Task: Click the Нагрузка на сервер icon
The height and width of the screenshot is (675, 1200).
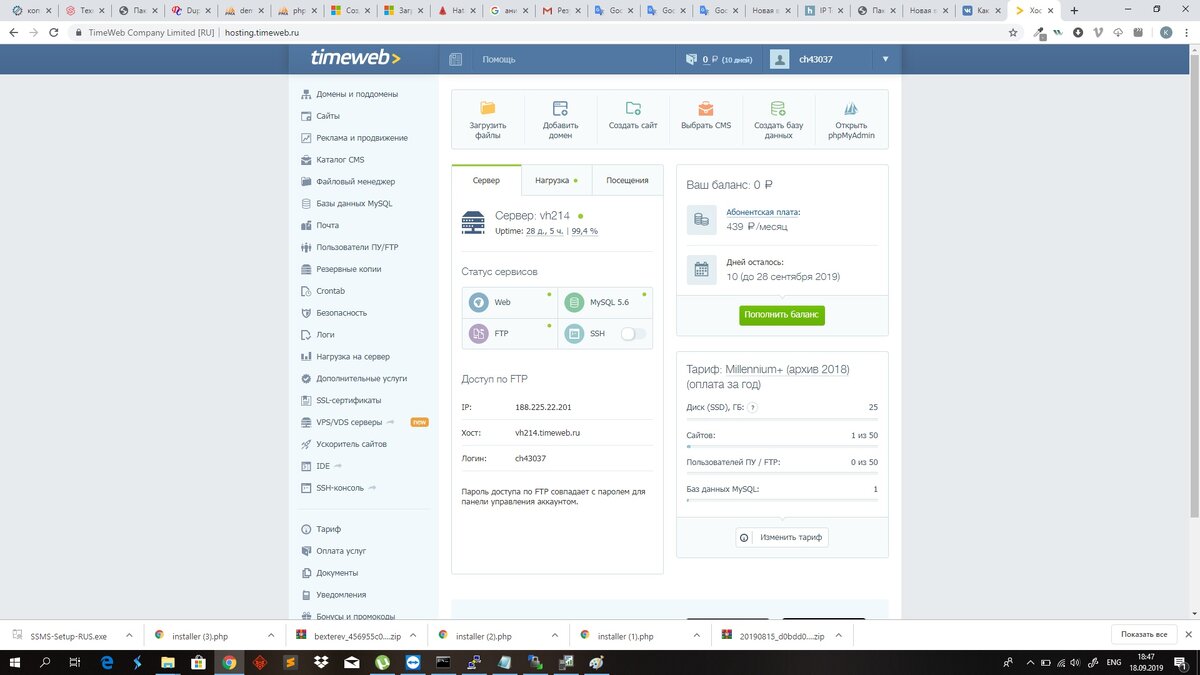Action: click(x=307, y=357)
